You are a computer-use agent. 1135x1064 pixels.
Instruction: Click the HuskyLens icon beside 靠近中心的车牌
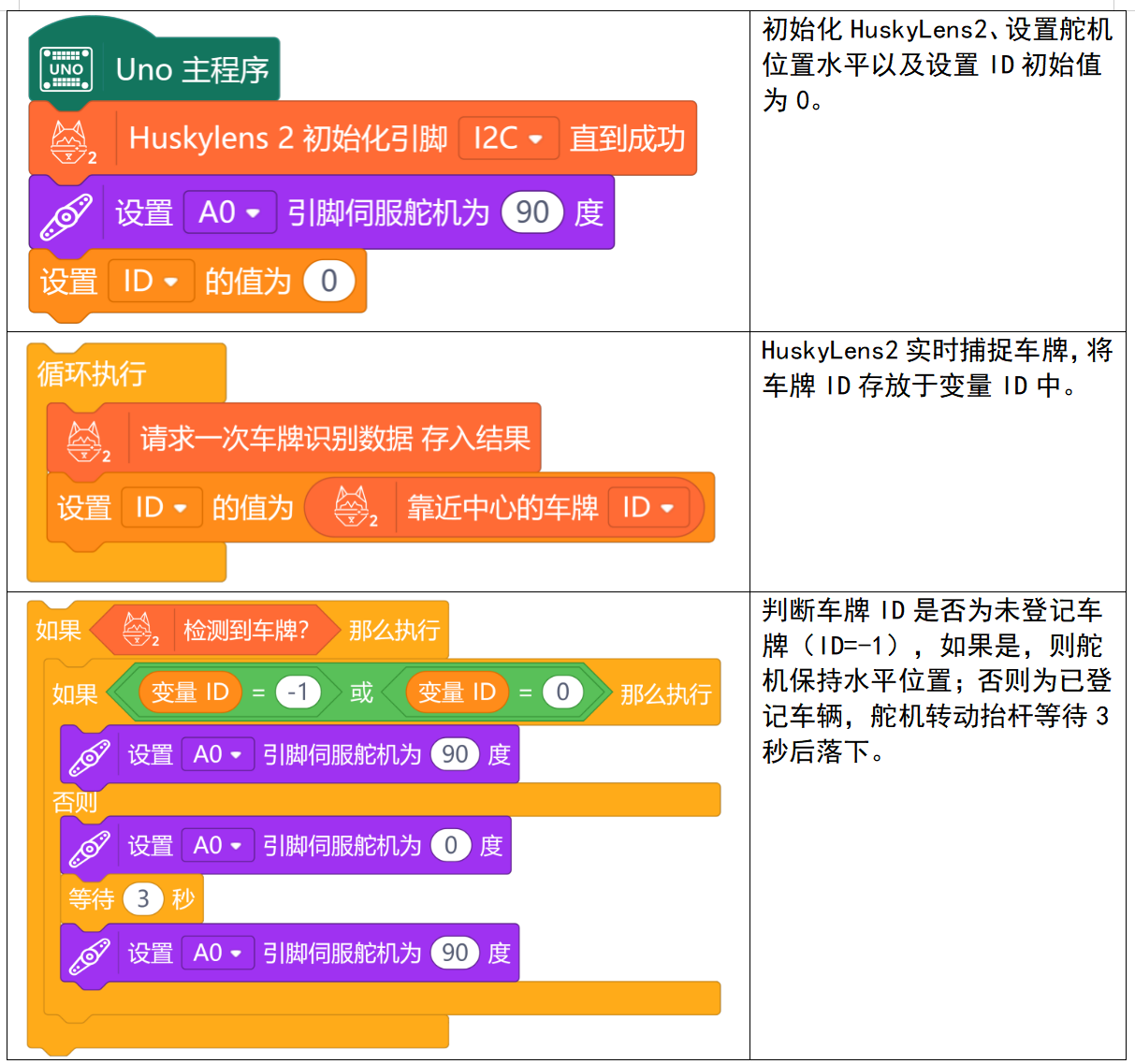click(356, 508)
